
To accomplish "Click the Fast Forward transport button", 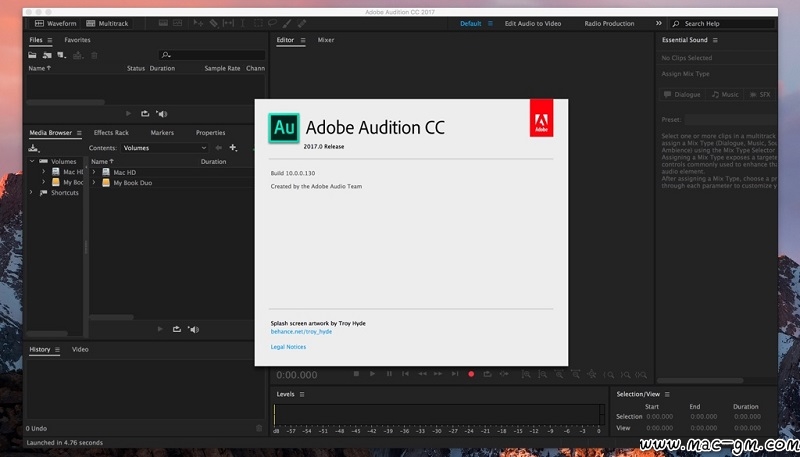I will coord(438,374).
